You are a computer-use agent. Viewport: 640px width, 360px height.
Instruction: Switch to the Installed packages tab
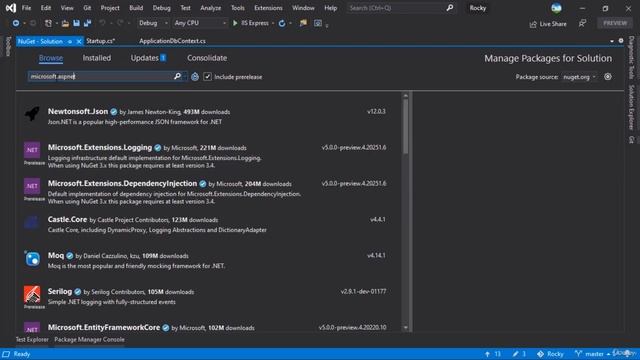97,58
